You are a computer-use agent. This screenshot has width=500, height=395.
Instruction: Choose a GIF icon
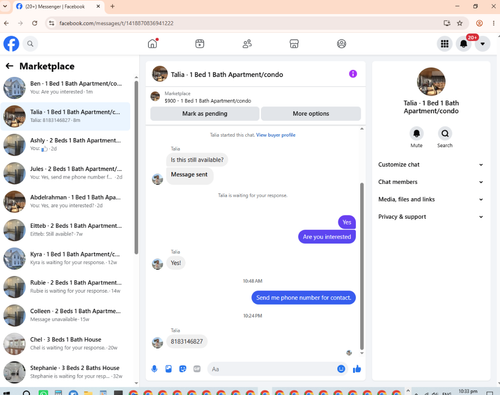[197, 369]
